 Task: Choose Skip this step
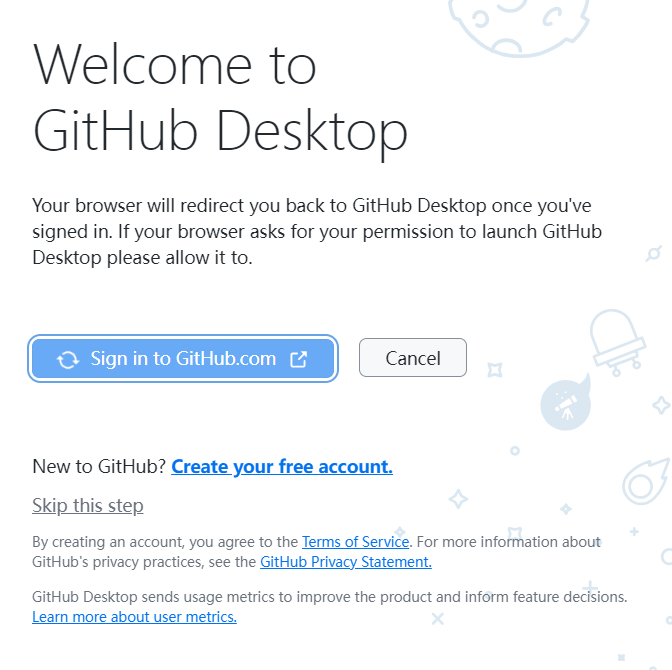(88, 505)
